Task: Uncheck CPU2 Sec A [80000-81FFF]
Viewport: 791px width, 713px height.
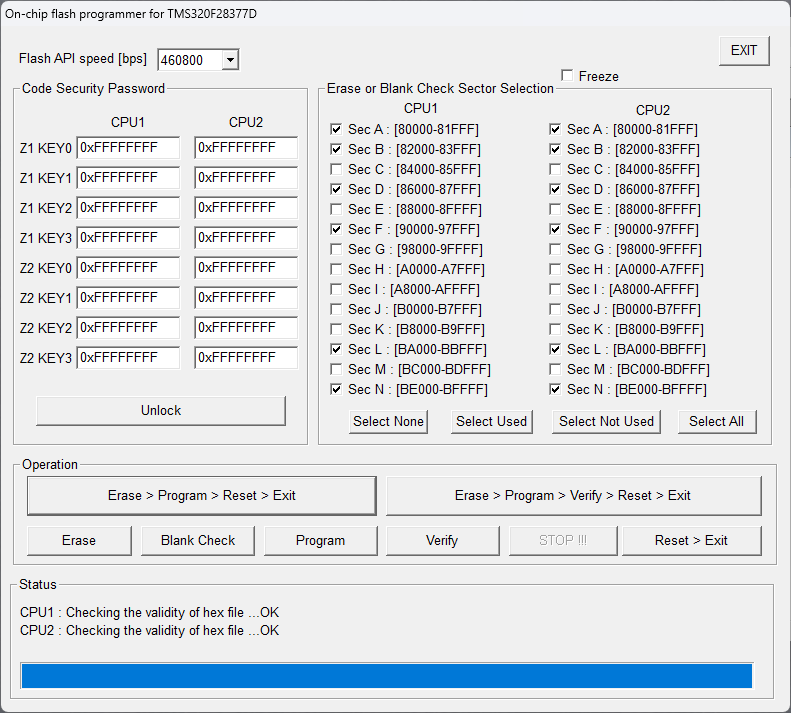Action: [555, 129]
